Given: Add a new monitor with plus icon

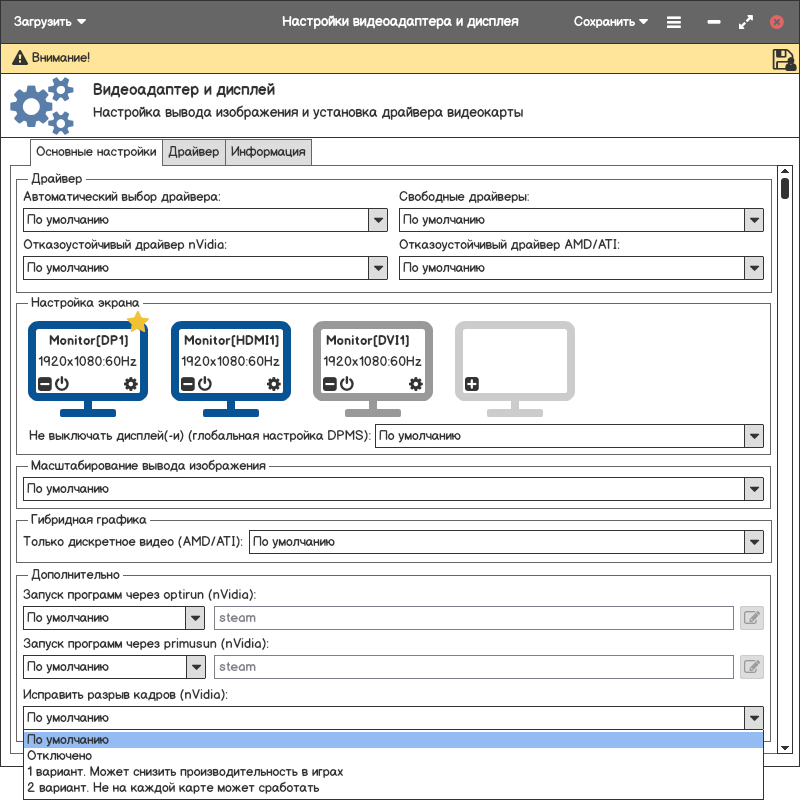Looking at the screenshot, I should click(x=472, y=384).
